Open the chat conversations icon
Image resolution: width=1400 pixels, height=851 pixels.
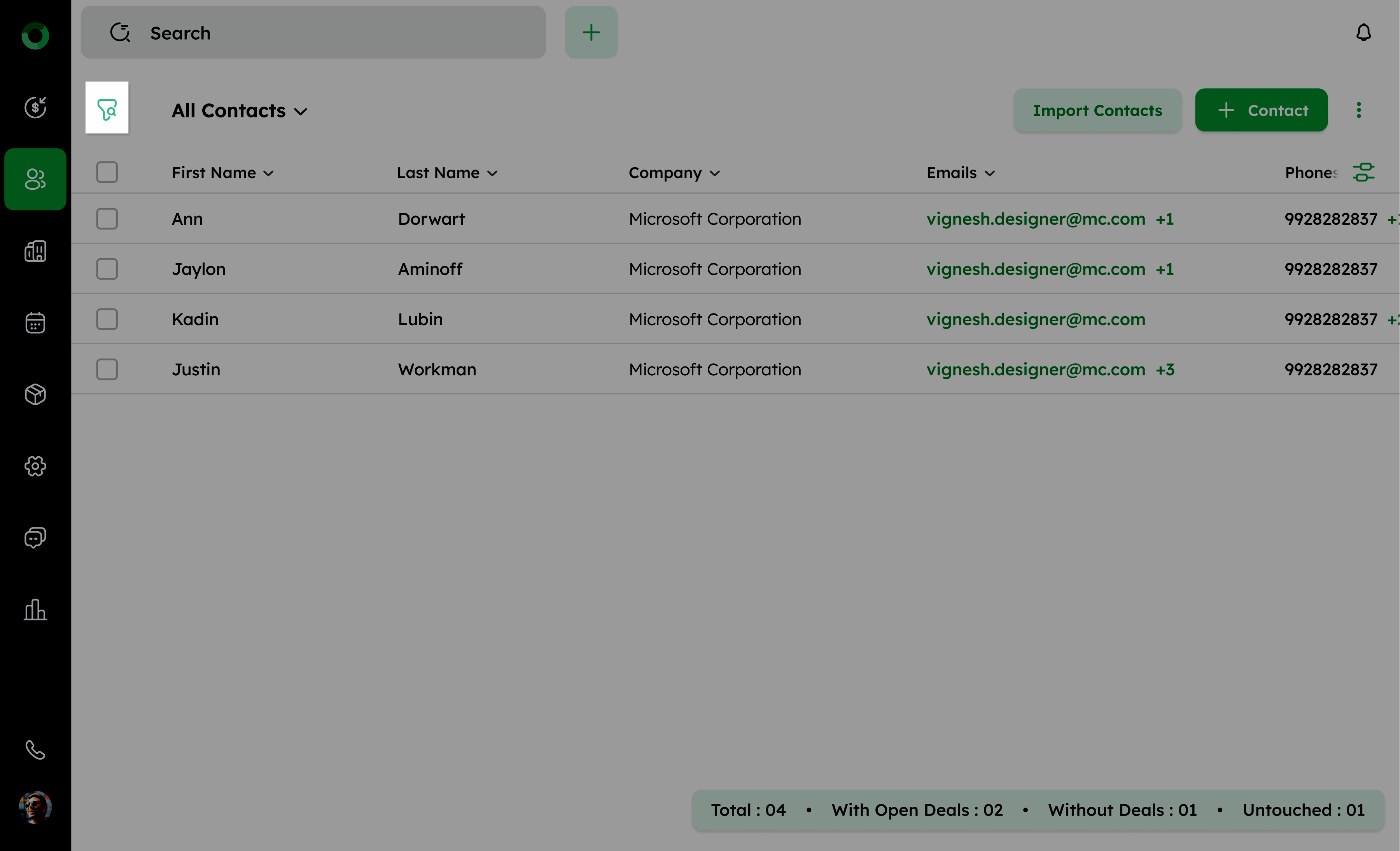(x=35, y=538)
